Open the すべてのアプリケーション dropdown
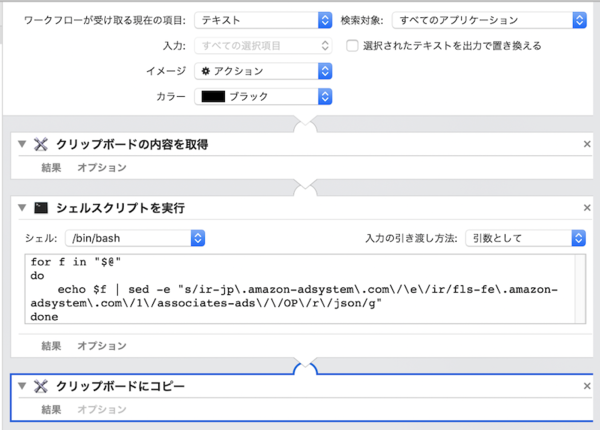The height and width of the screenshot is (430, 600). (489, 20)
